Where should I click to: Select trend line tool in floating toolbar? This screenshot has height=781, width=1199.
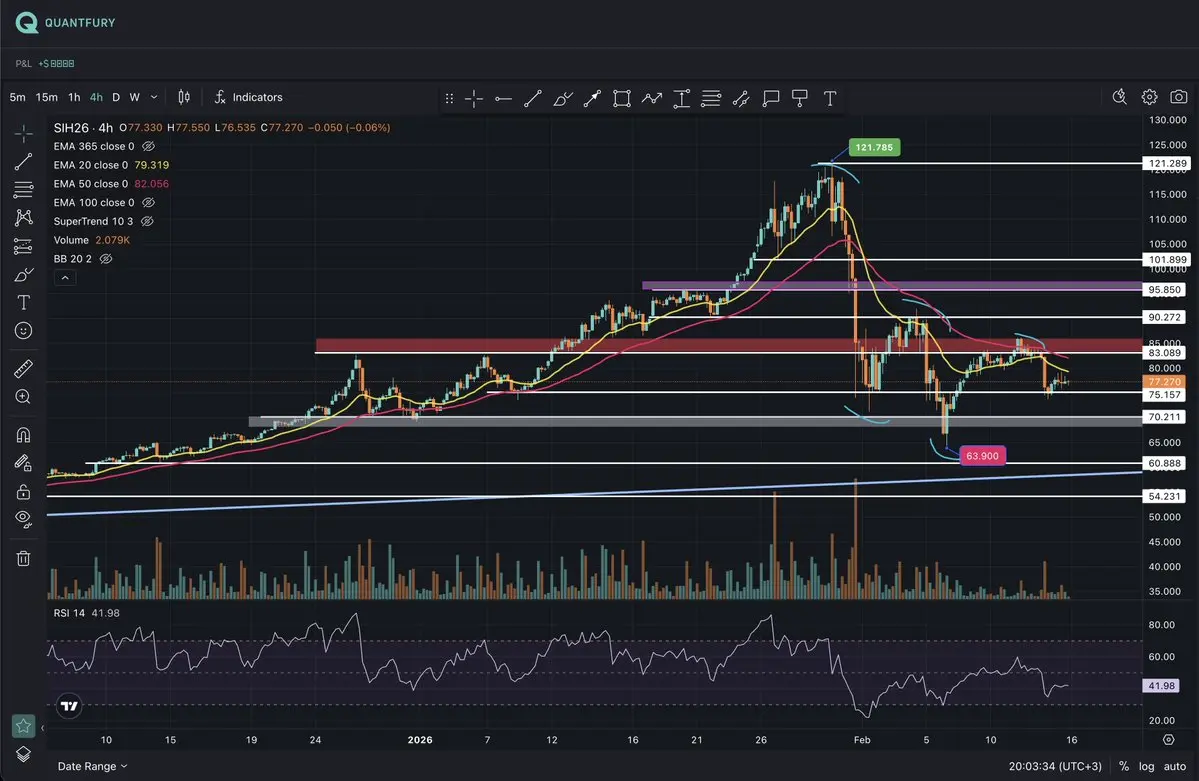[x=533, y=99]
